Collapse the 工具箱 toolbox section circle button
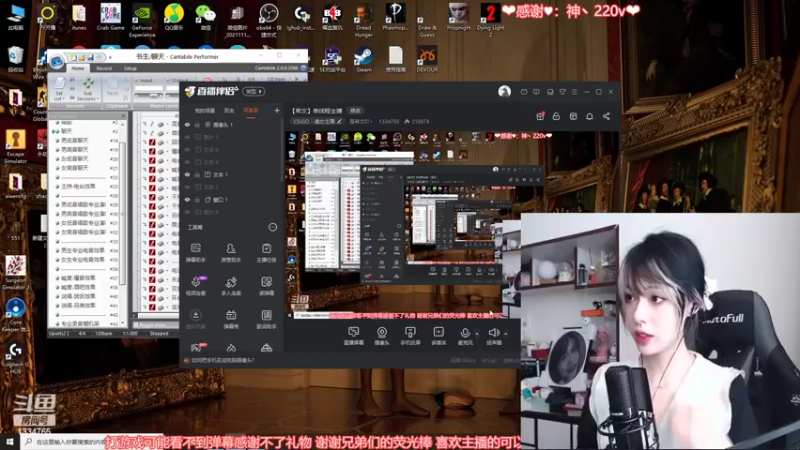Screen dimensions: 800x450 [273, 227]
